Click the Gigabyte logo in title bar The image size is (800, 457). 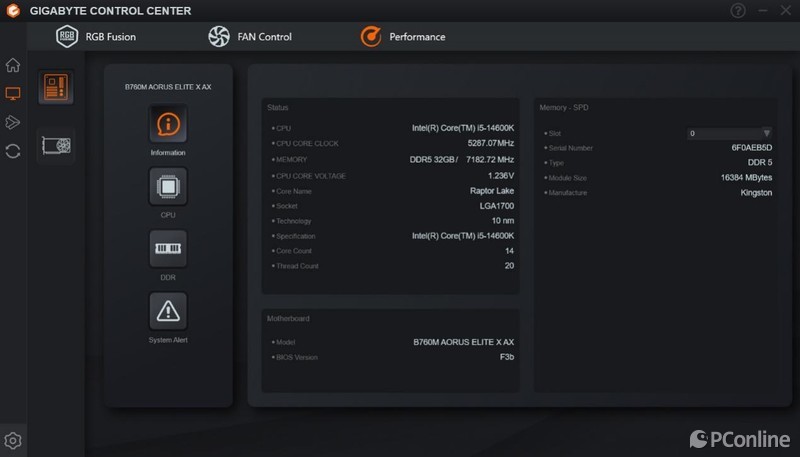13,11
